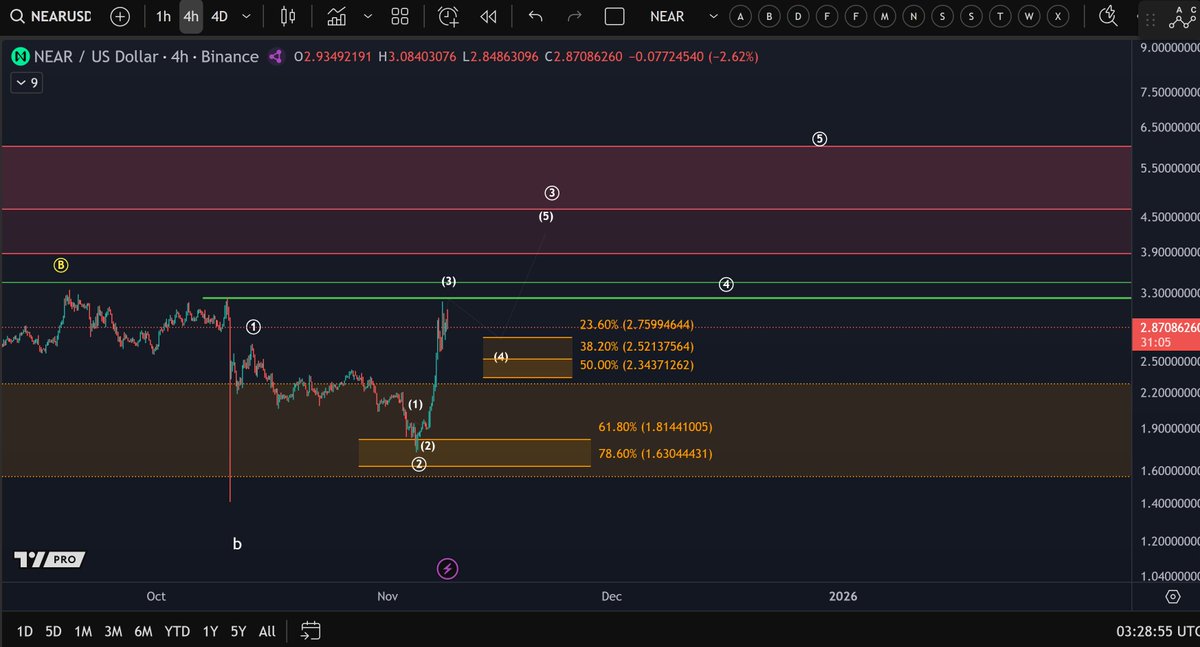1200x647 pixels.
Task: Open the multi-chart layout grid icon
Action: click(x=399, y=17)
